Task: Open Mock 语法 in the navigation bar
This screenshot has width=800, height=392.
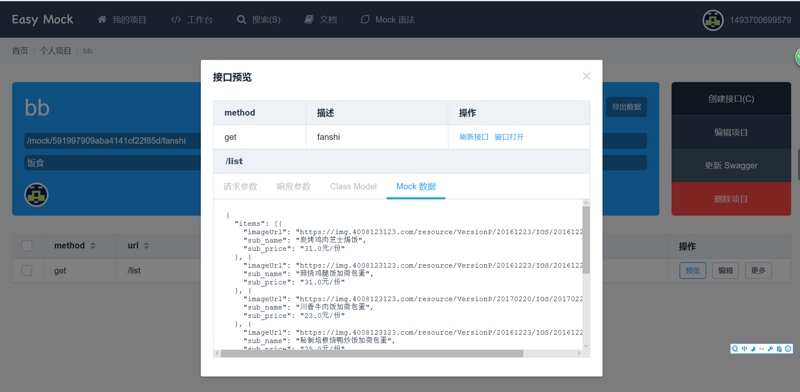Action: pyautogui.click(x=387, y=20)
